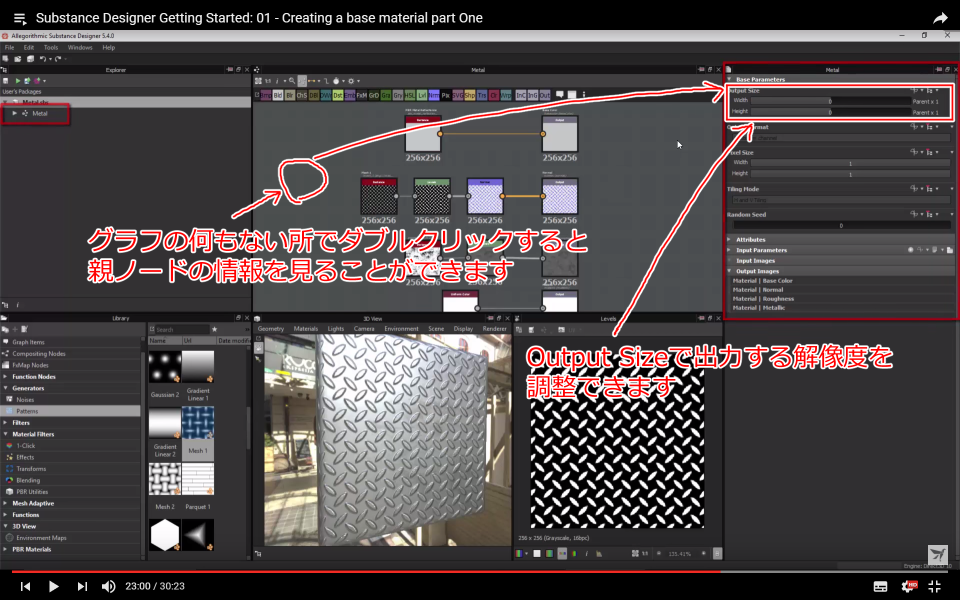
Task: Add a Shape (Shp) node
Action: [470, 95]
